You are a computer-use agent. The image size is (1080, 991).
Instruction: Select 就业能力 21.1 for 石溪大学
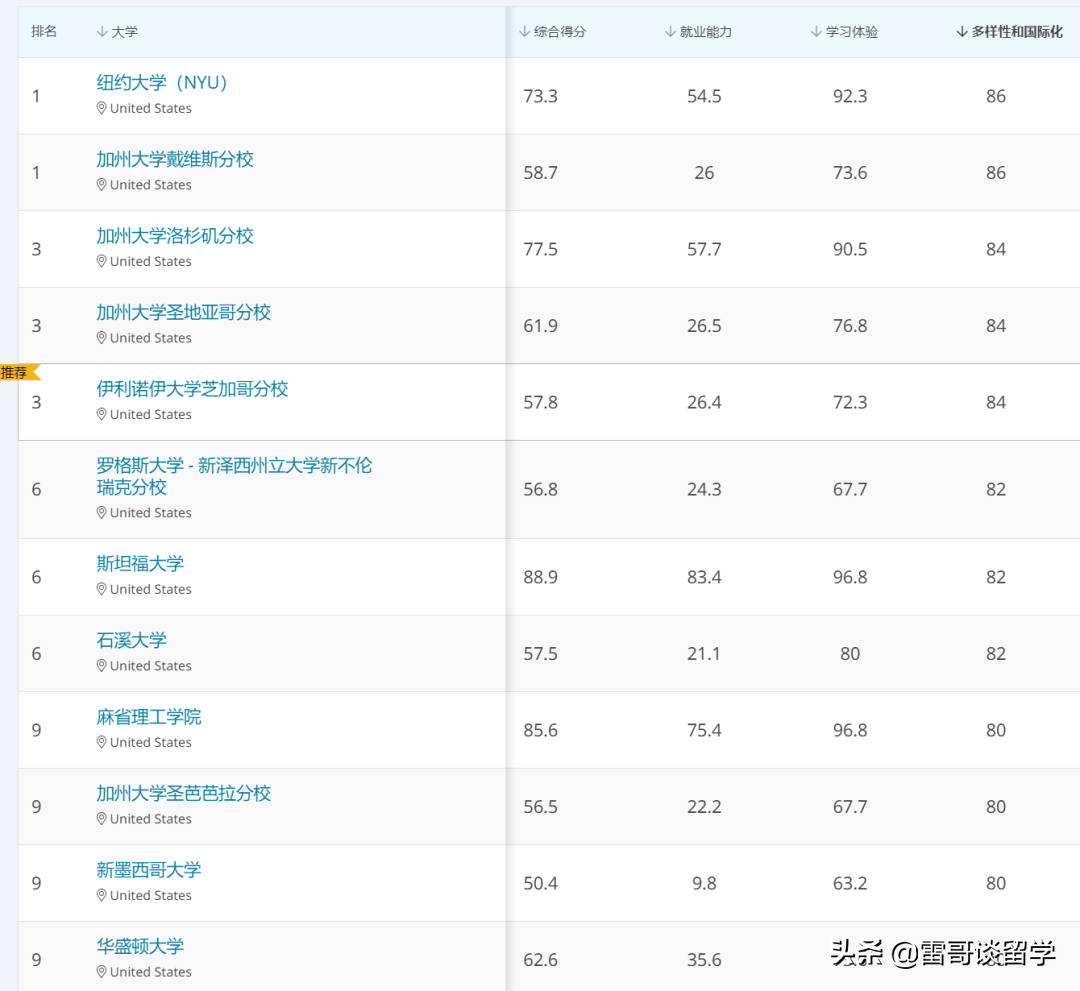(704, 653)
